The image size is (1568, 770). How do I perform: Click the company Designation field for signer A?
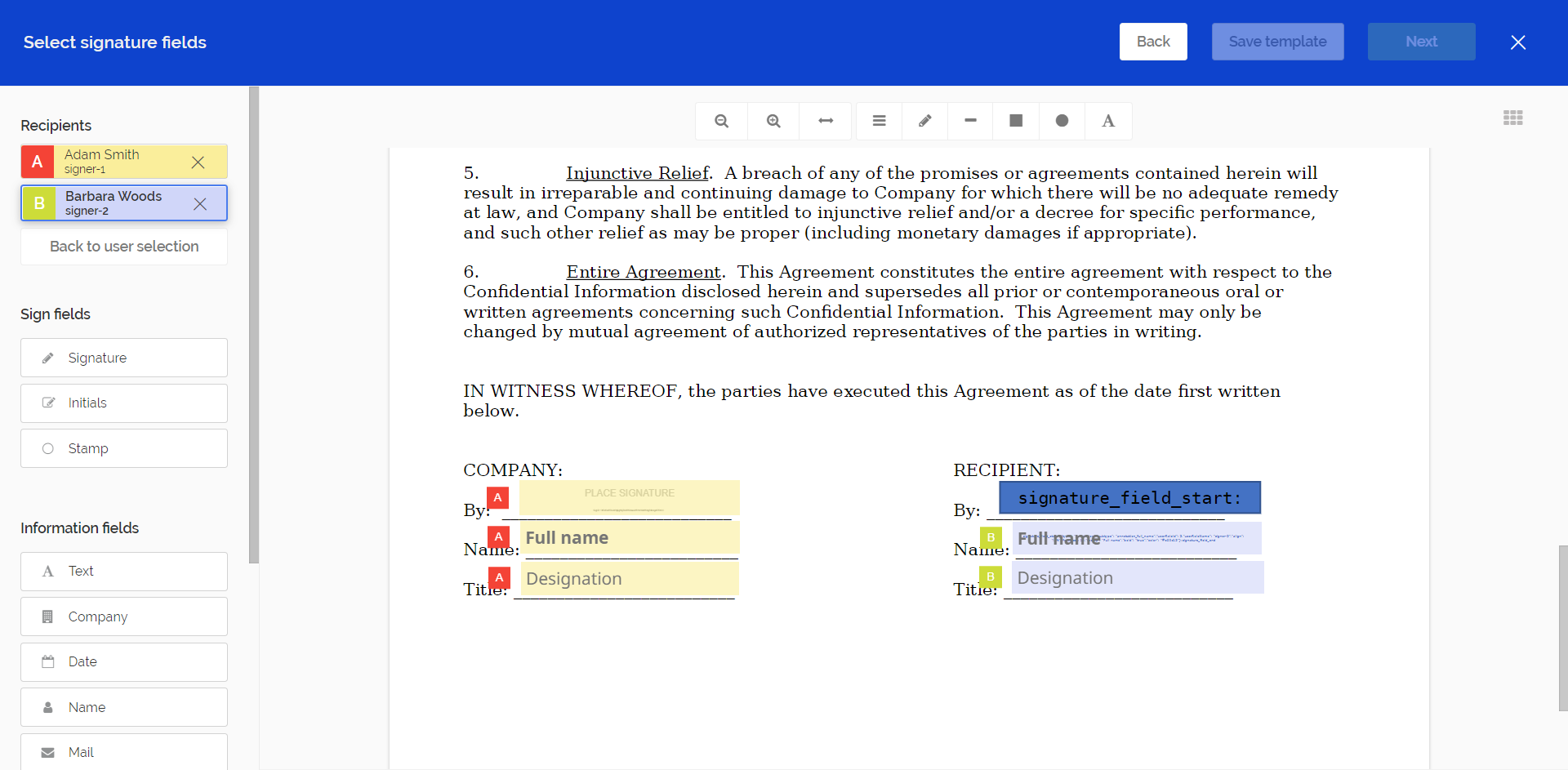pyautogui.click(x=629, y=579)
